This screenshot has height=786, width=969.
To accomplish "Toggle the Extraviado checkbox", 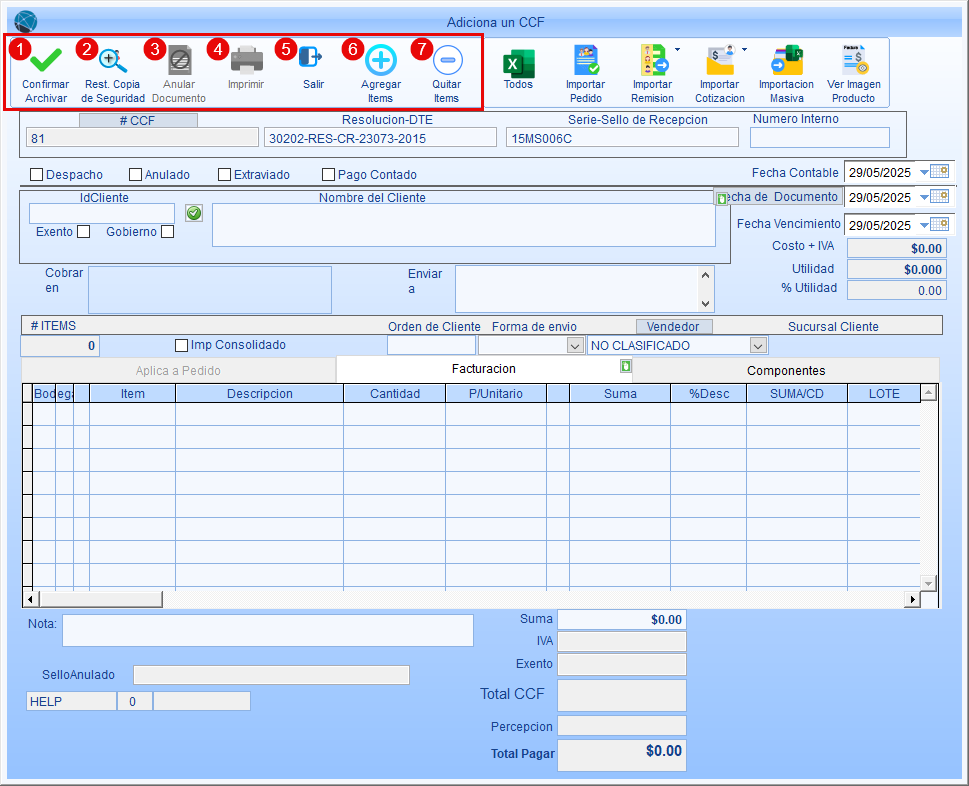I will pyautogui.click(x=224, y=175).
